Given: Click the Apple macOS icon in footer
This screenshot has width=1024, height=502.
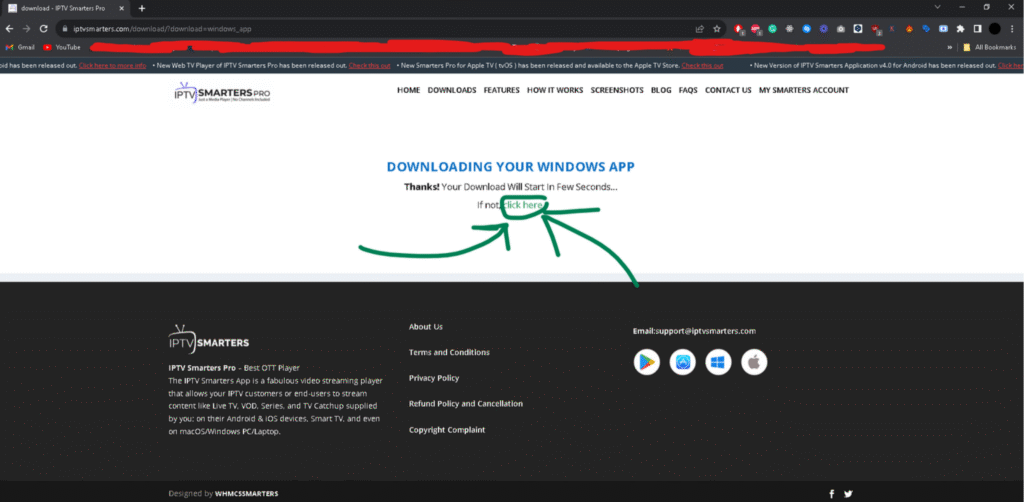Looking at the screenshot, I should [x=754, y=362].
